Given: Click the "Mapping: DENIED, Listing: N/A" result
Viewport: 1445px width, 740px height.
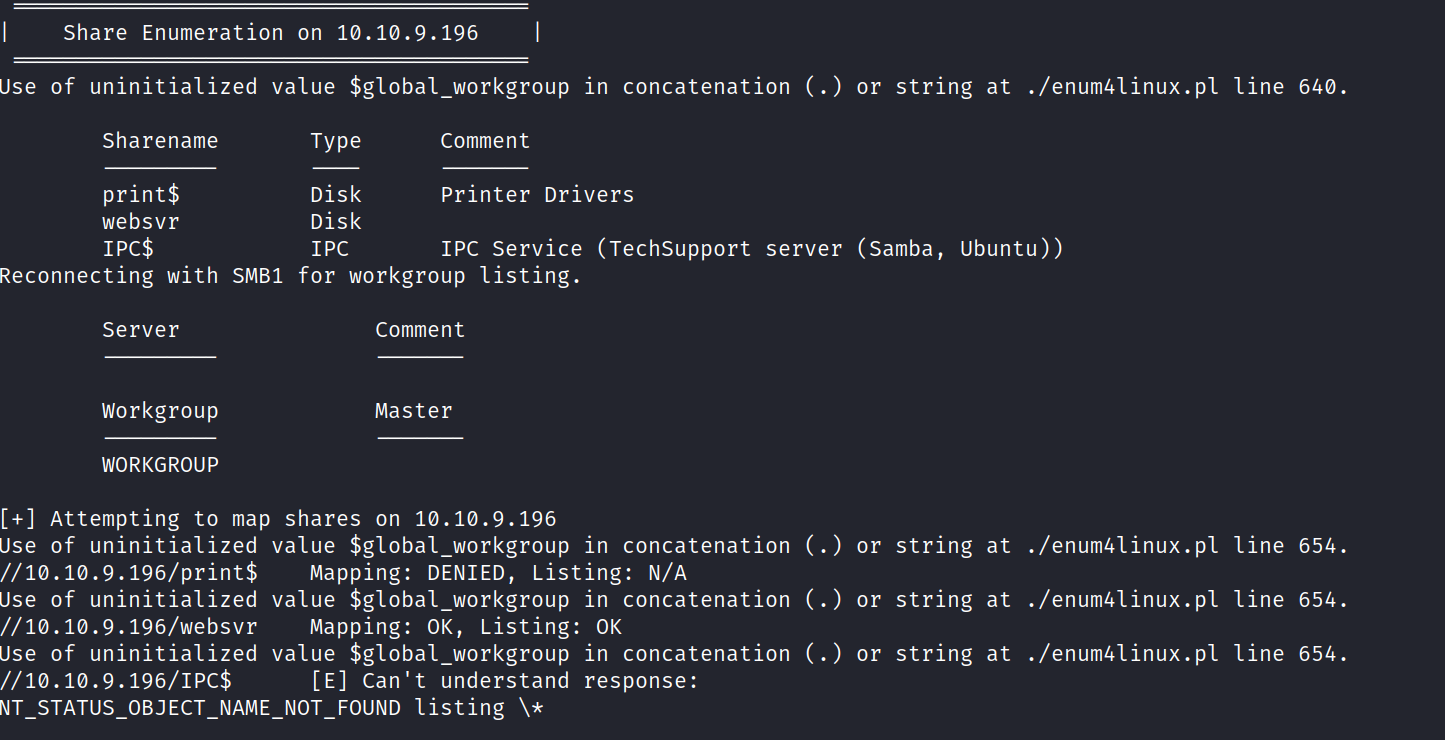Looking at the screenshot, I should click(x=498, y=573).
